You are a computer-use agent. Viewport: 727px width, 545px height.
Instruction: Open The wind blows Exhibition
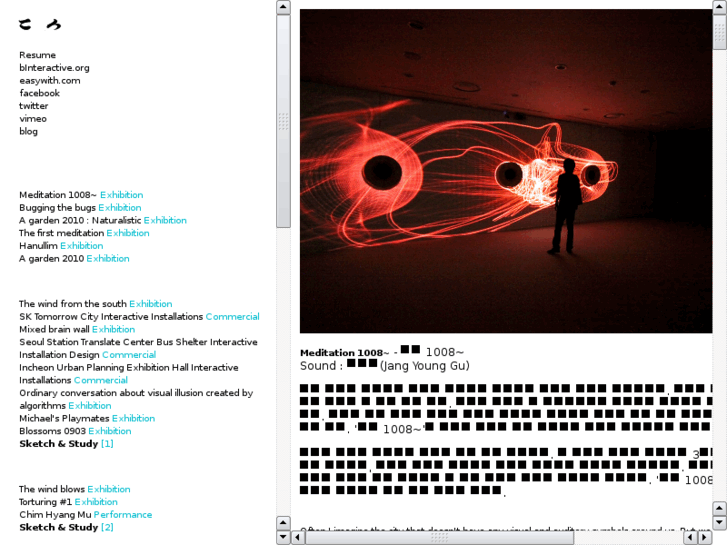click(75, 489)
